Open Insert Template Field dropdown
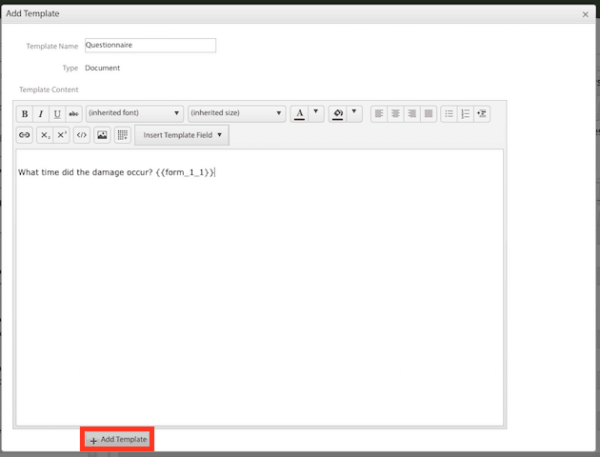Screen dimensions: 600x457 182,135
